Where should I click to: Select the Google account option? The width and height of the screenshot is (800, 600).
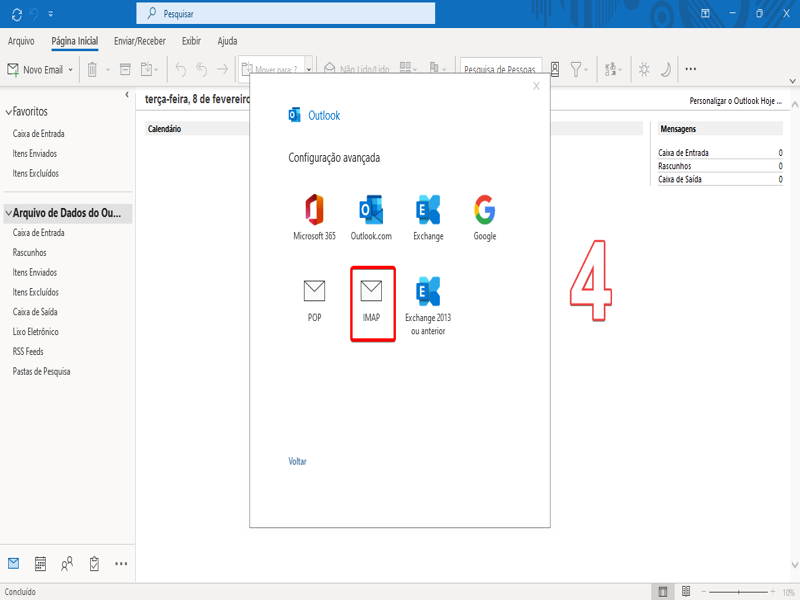point(485,217)
